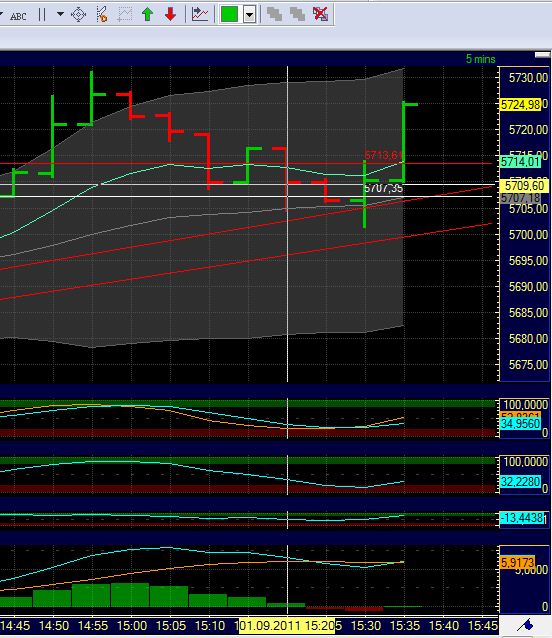The height and width of the screenshot is (638, 552).
Task: Select the parallel vertical lines tool
Action: 42,15
